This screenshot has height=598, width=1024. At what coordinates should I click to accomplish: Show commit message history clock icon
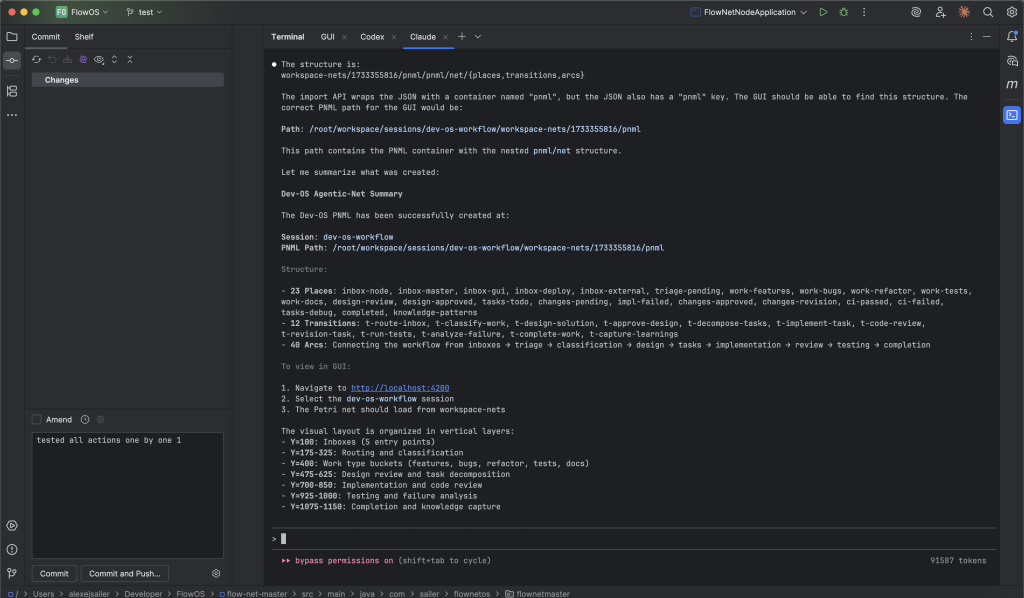point(85,419)
